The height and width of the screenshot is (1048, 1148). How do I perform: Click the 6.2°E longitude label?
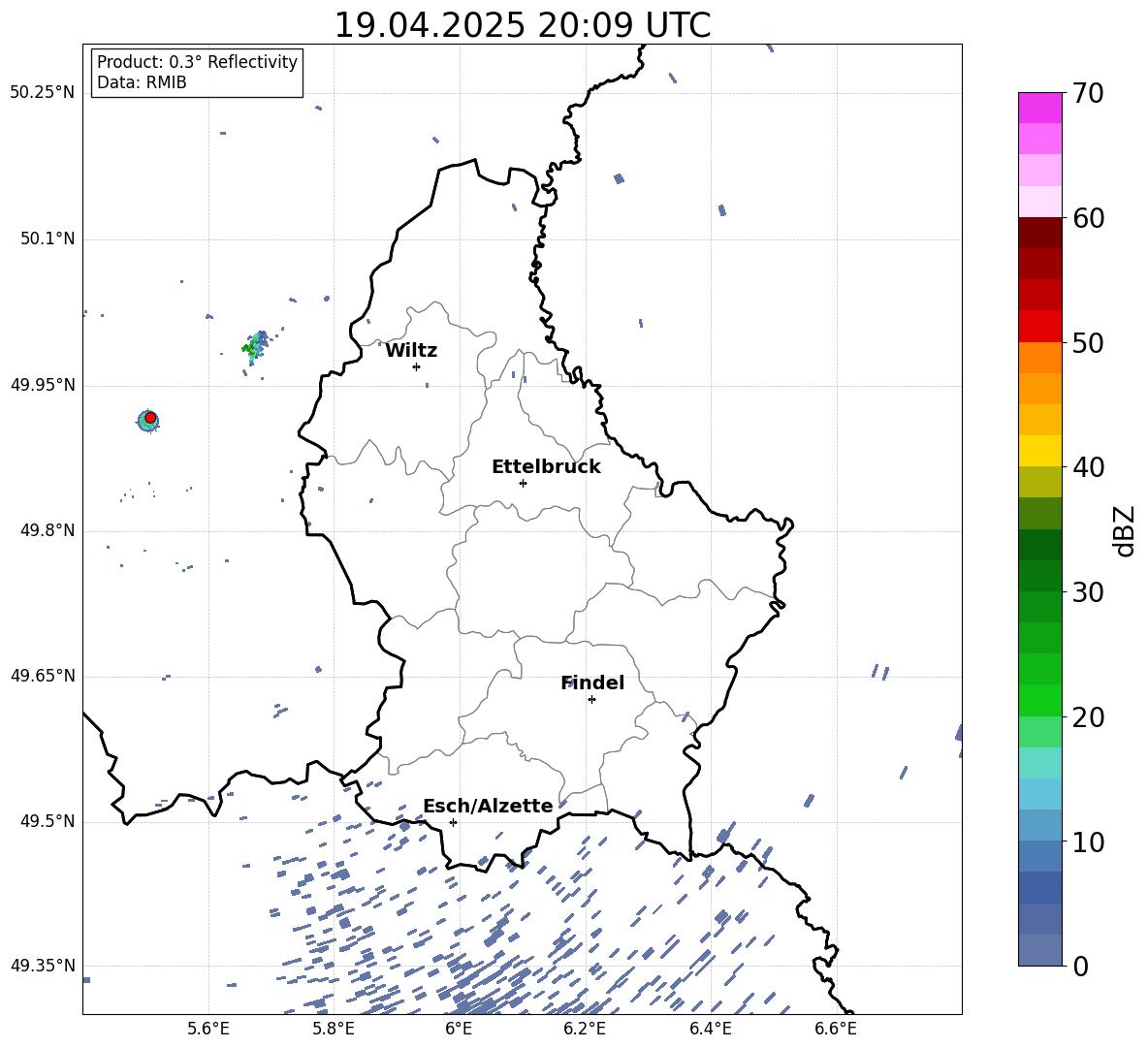(x=585, y=1029)
